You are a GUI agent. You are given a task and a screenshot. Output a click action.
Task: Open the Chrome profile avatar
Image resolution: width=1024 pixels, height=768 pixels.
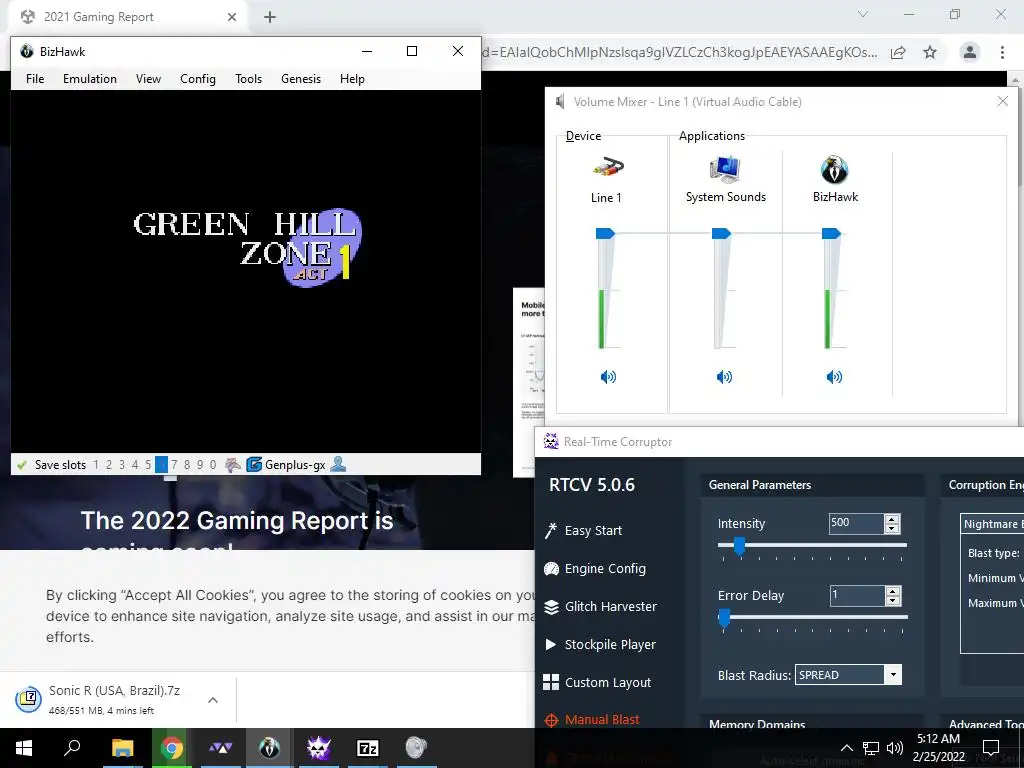970,52
